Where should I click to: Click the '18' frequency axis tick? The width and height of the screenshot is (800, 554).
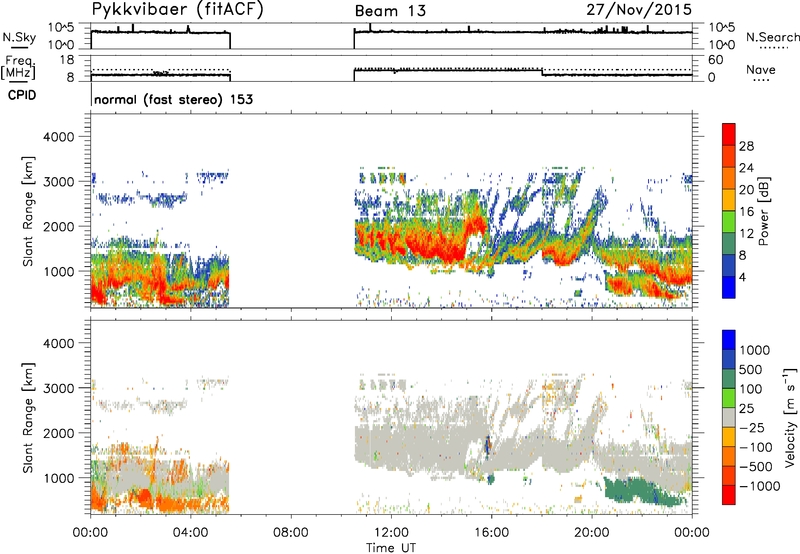coord(67,60)
